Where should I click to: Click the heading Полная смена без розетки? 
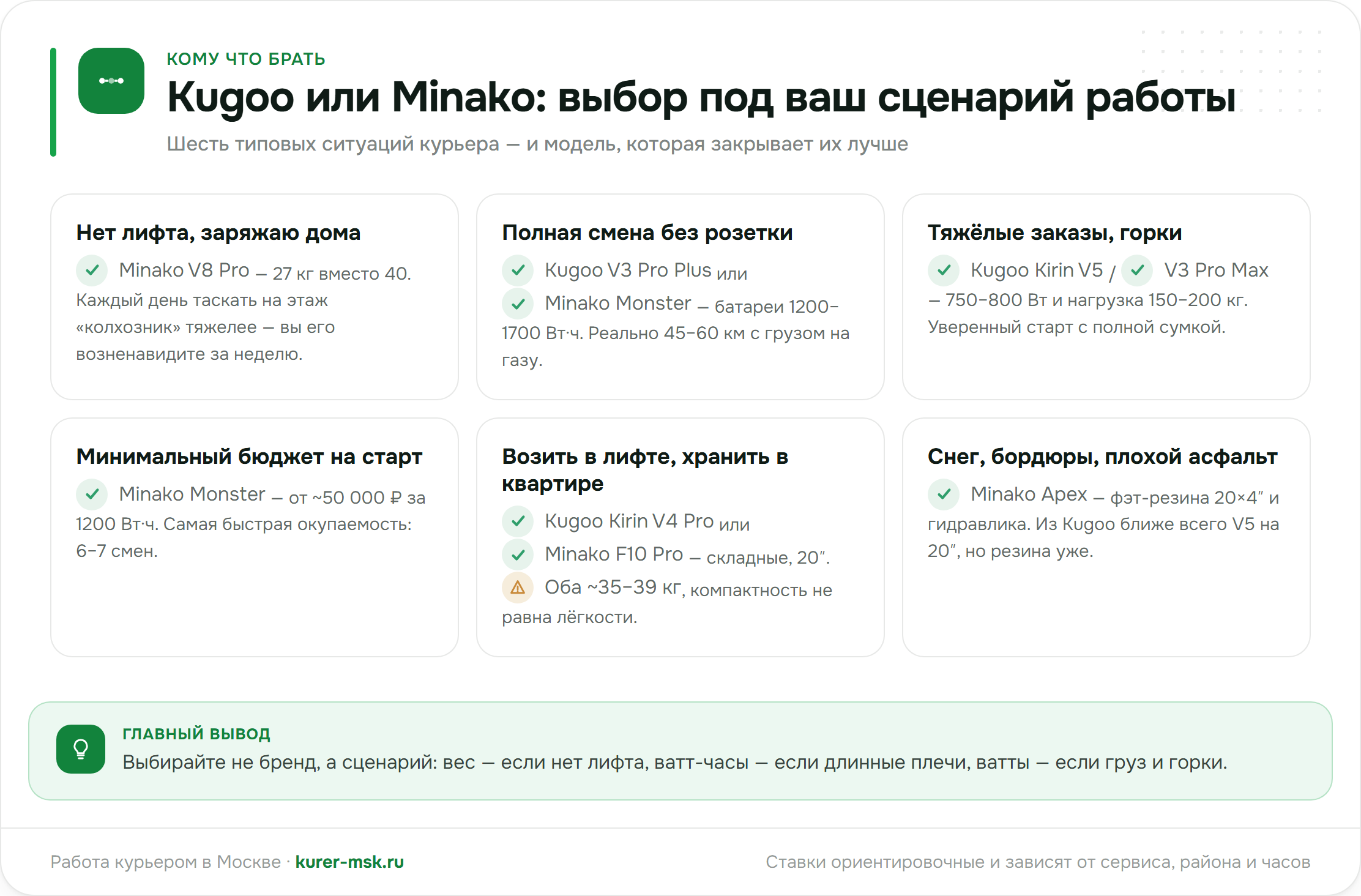coord(647,233)
